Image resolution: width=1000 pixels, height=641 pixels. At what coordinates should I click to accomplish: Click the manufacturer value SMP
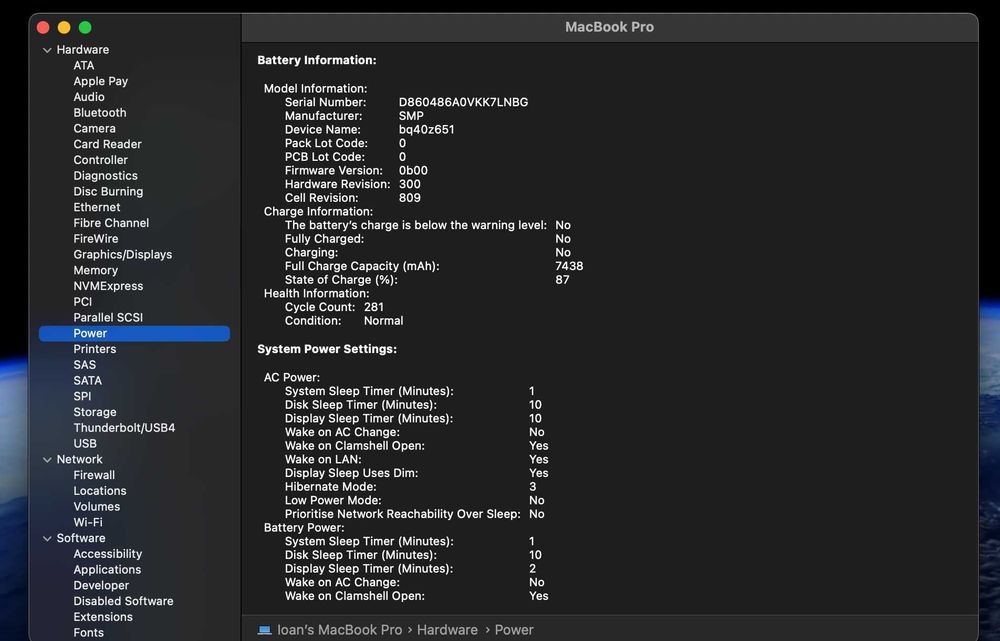tap(411, 116)
